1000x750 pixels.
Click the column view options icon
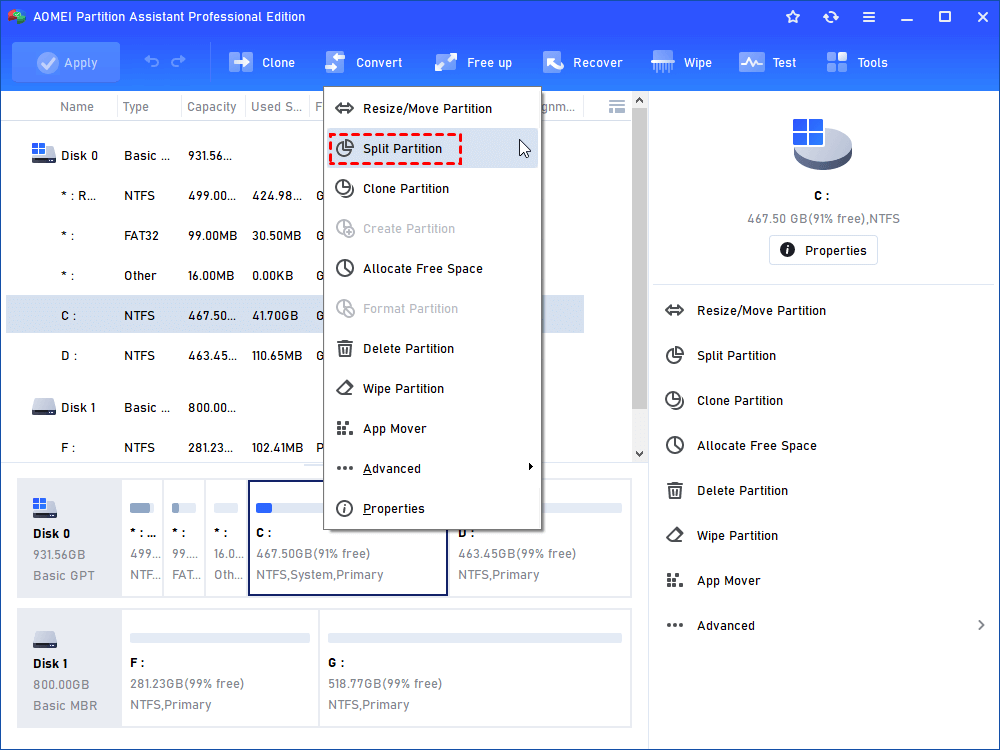[x=617, y=107]
